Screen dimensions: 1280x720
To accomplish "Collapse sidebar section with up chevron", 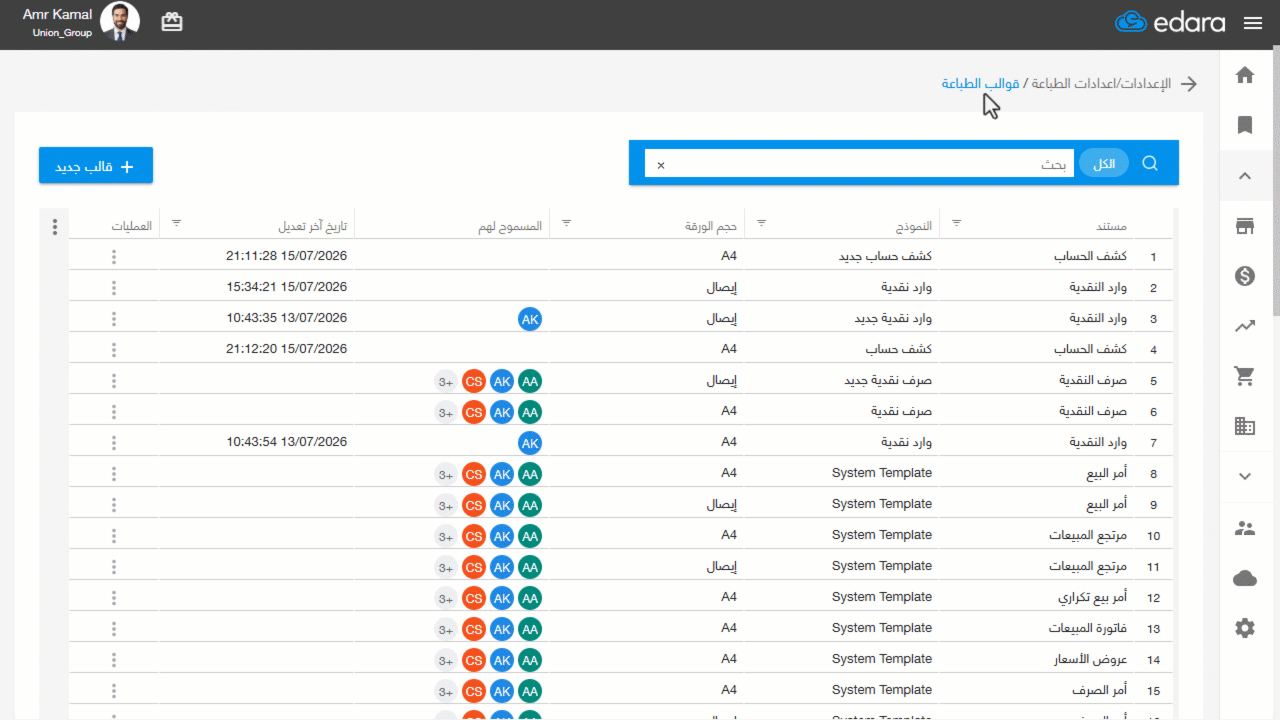I will coord(1245,176).
